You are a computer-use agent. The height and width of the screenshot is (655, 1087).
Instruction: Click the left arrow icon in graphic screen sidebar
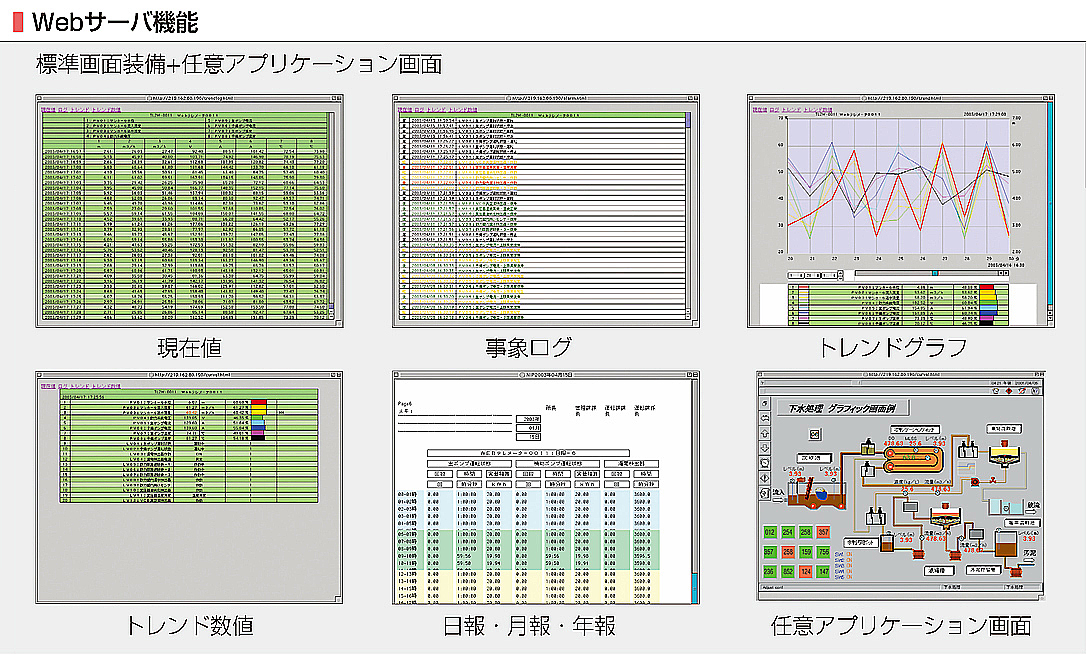click(766, 476)
